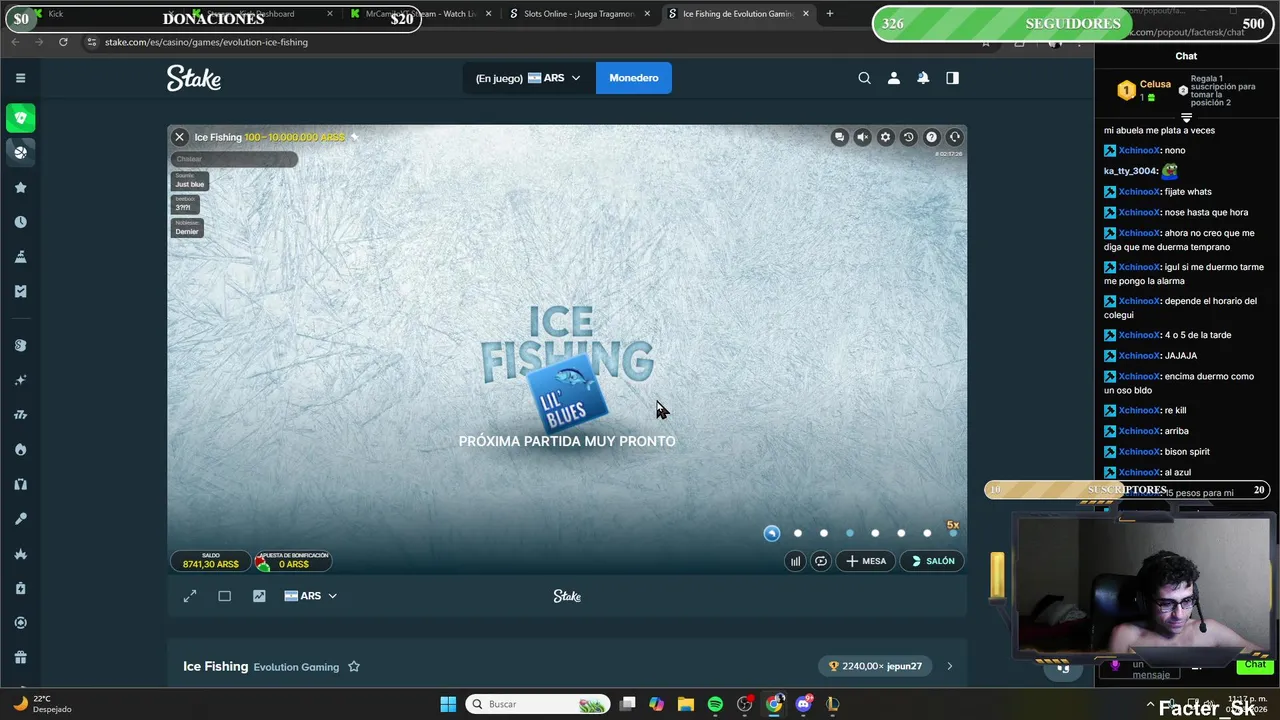Open live stats chart icon below game
Viewport: 1280px width, 720px height.
(259, 596)
